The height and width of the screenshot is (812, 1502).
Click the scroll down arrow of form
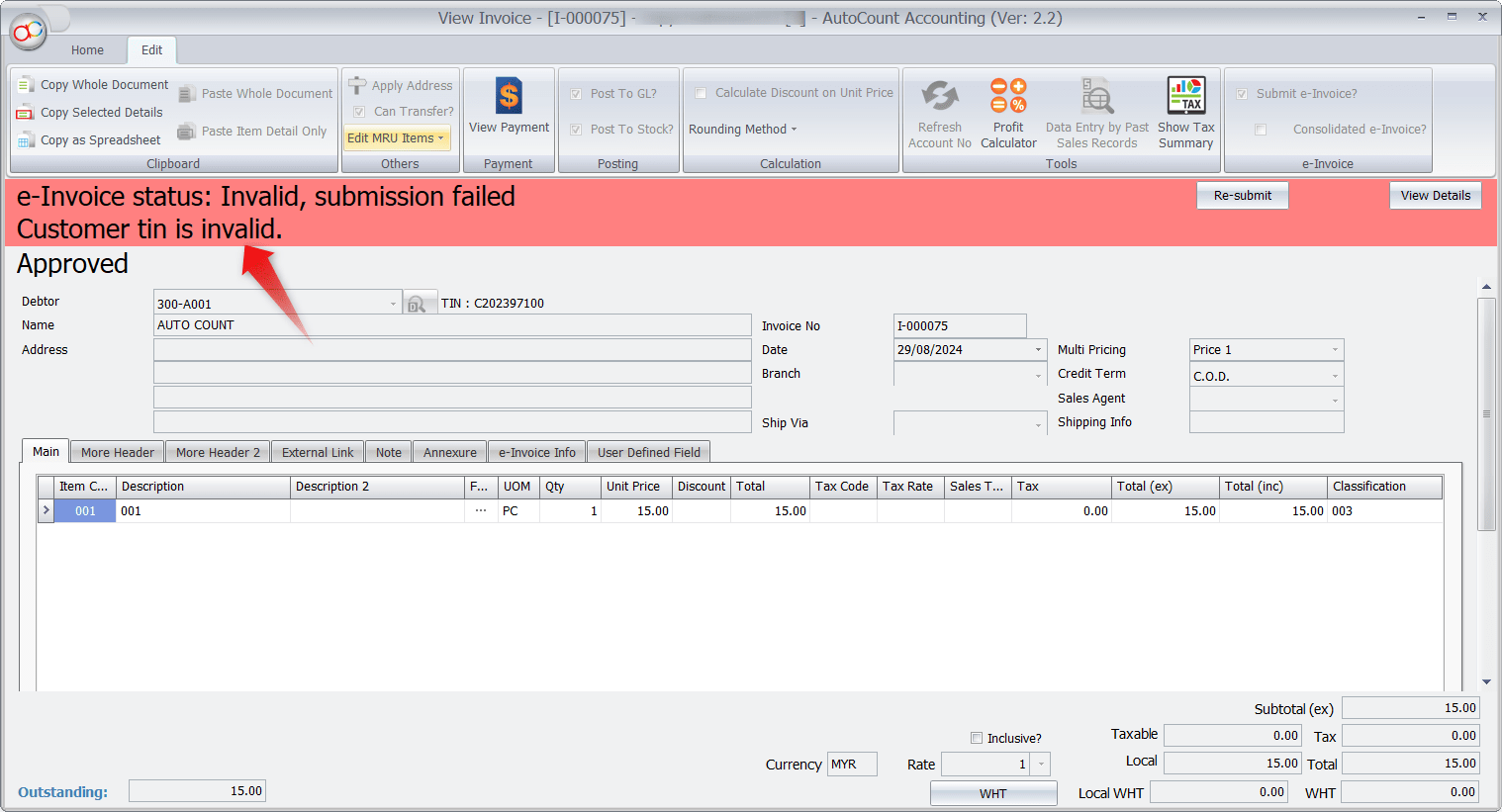coord(1486,682)
